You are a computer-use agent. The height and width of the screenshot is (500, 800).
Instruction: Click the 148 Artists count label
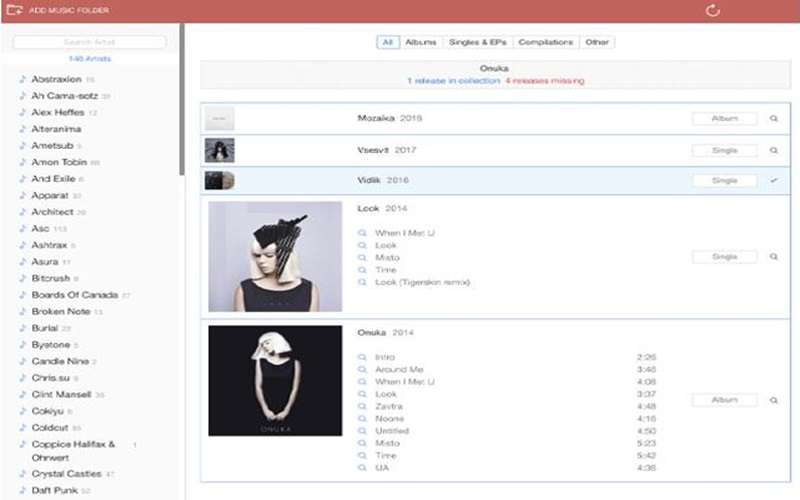[x=90, y=59]
